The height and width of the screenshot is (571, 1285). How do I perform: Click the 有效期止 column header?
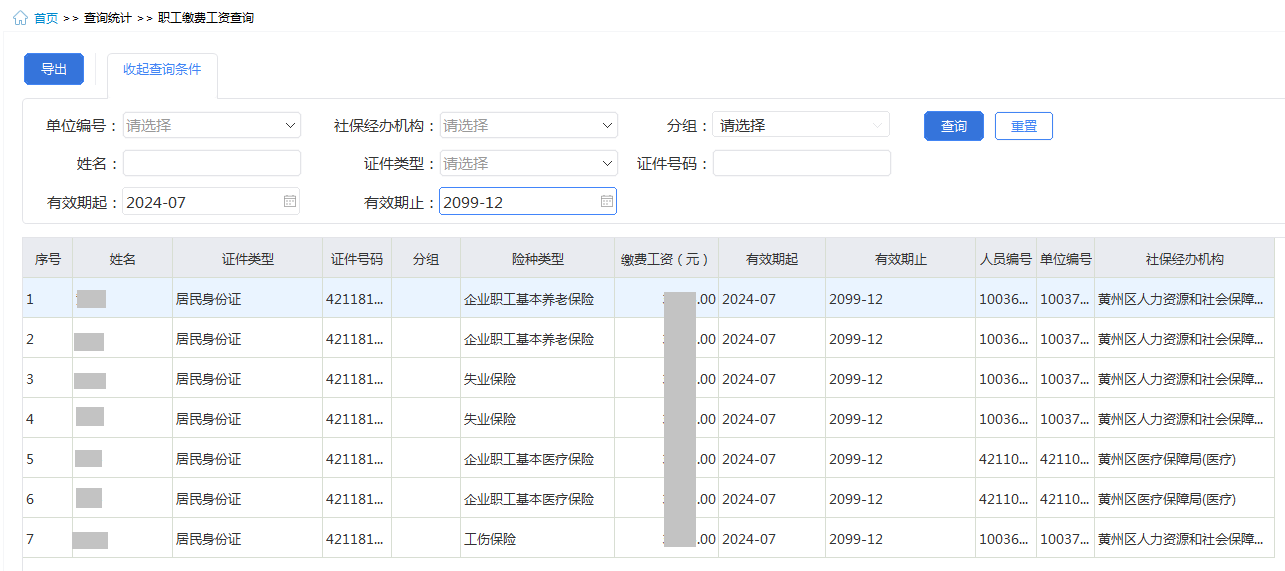[x=901, y=259]
